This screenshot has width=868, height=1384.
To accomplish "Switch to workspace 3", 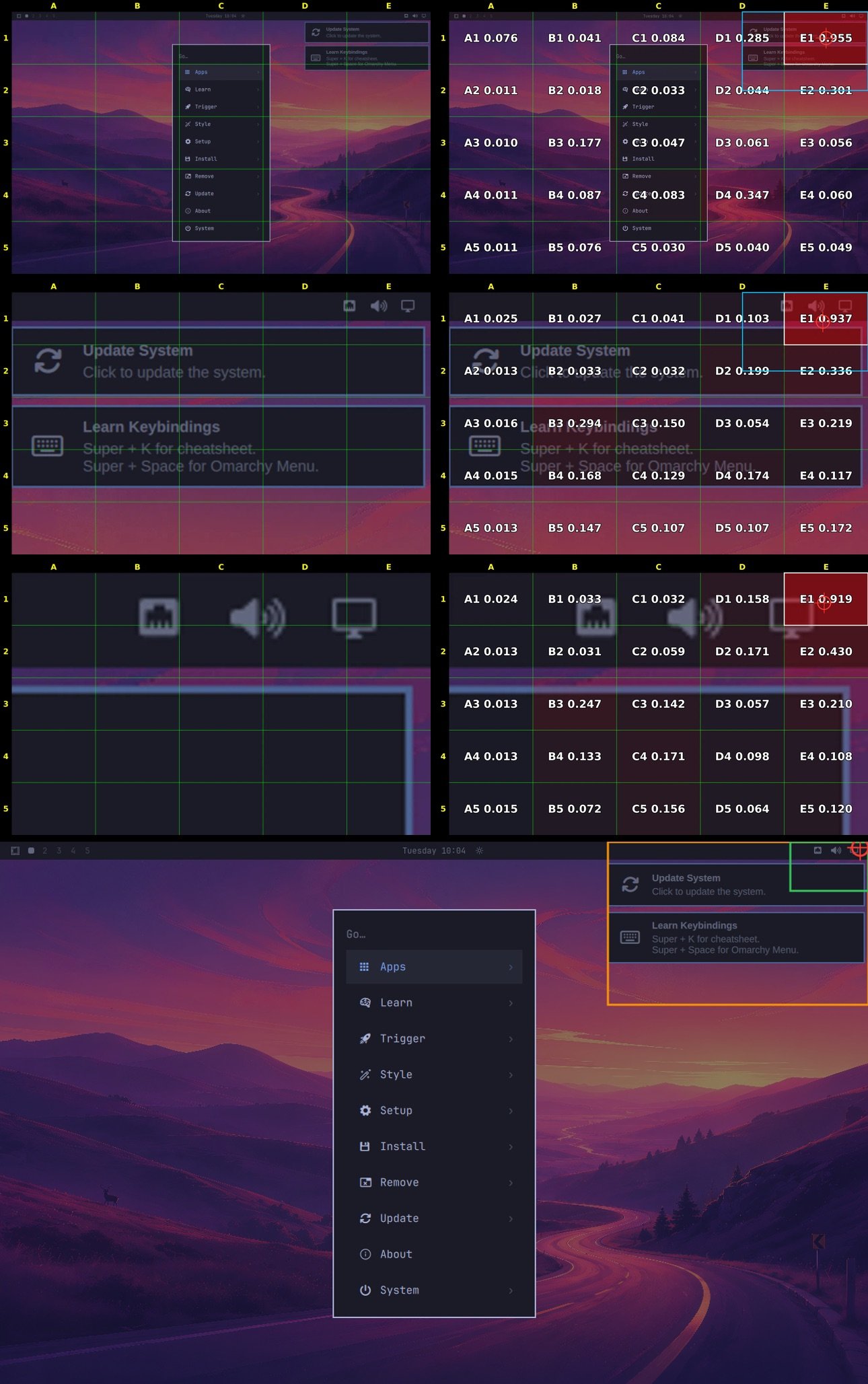I will tap(59, 850).
